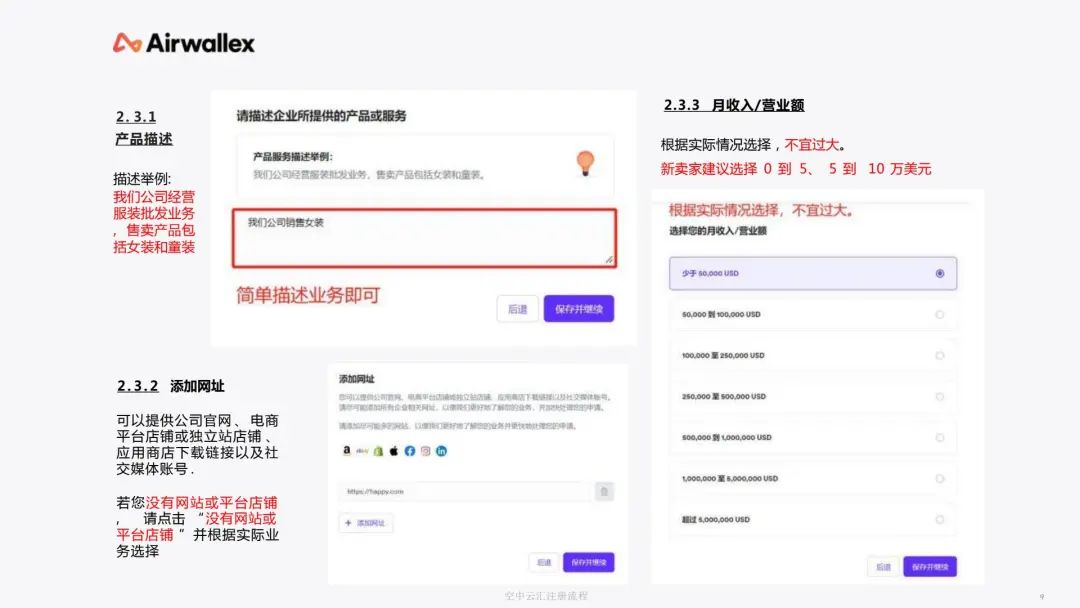Click the Apple logo icon
Screen dimensions: 1080x608
(x=393, y=451)
